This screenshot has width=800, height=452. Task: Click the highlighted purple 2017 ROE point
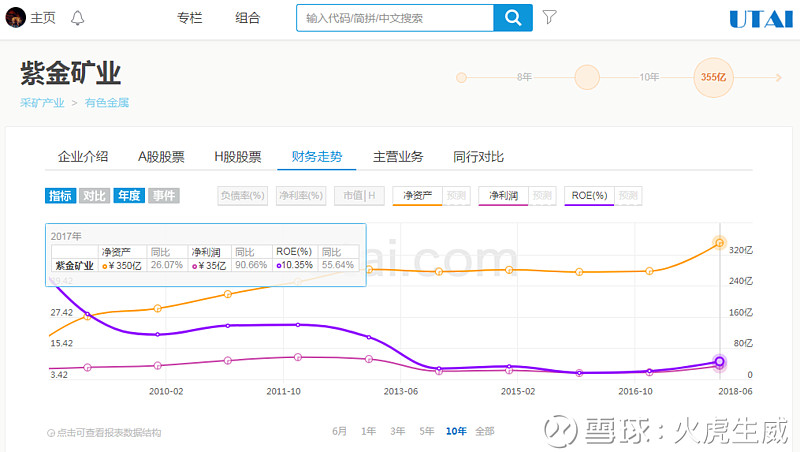(719, 362)
